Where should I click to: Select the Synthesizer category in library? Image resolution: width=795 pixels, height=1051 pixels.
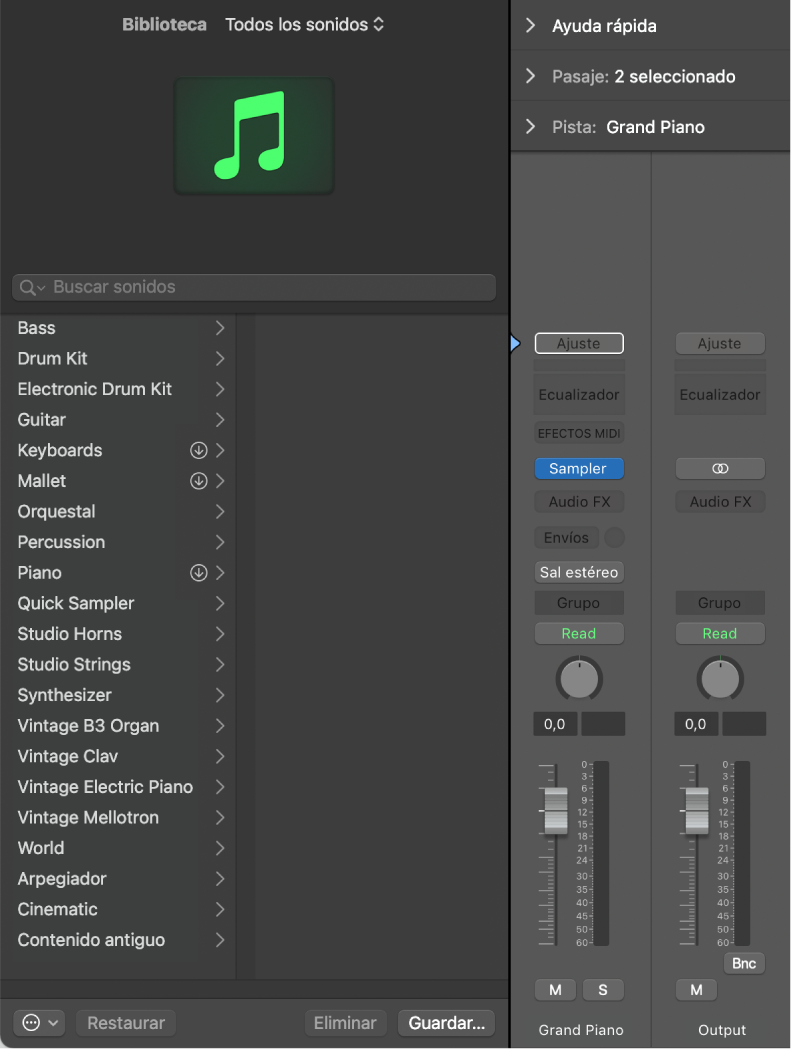pos(65,695)
